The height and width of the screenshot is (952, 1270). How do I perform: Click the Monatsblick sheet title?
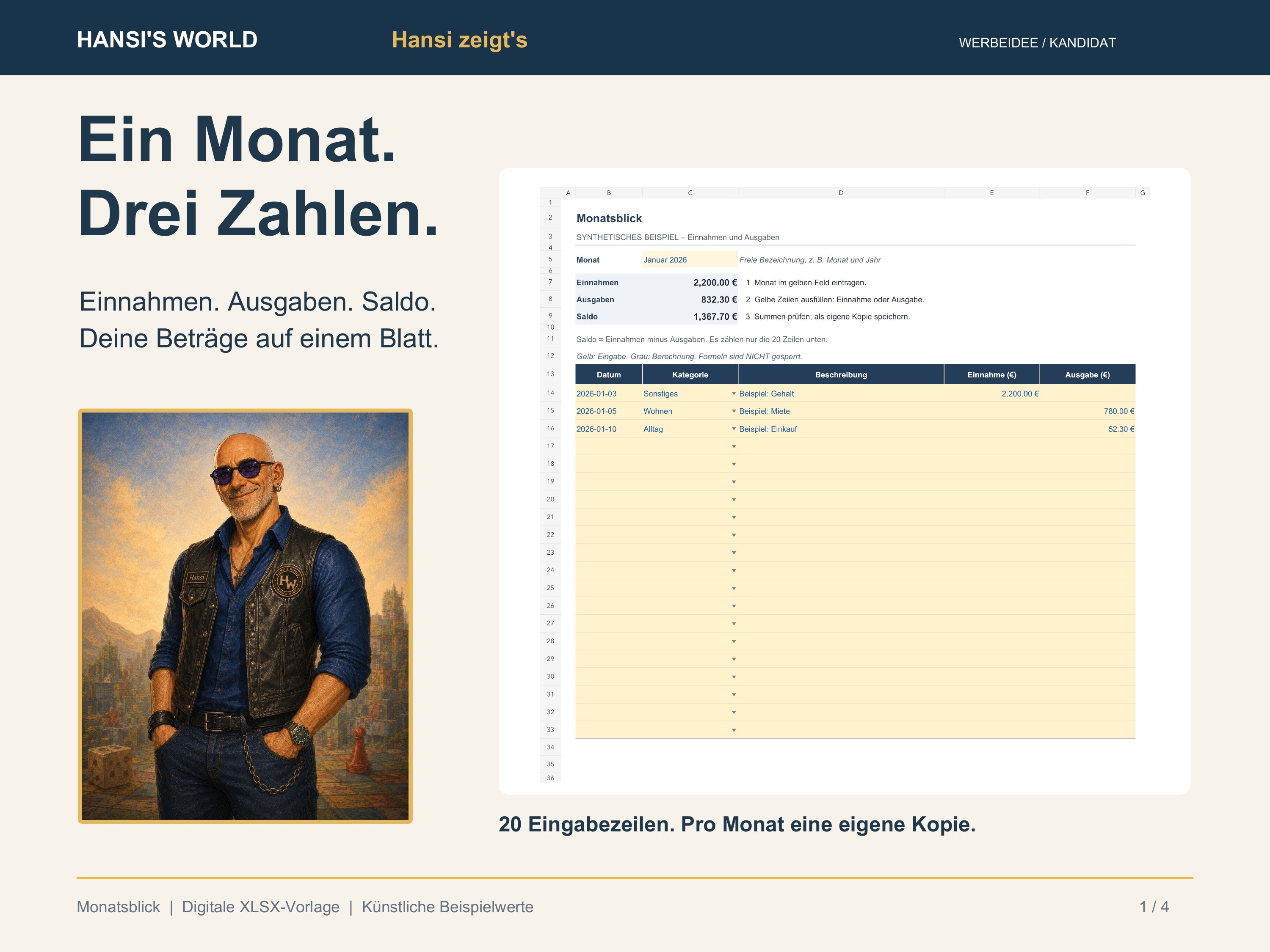click(609, 218)
